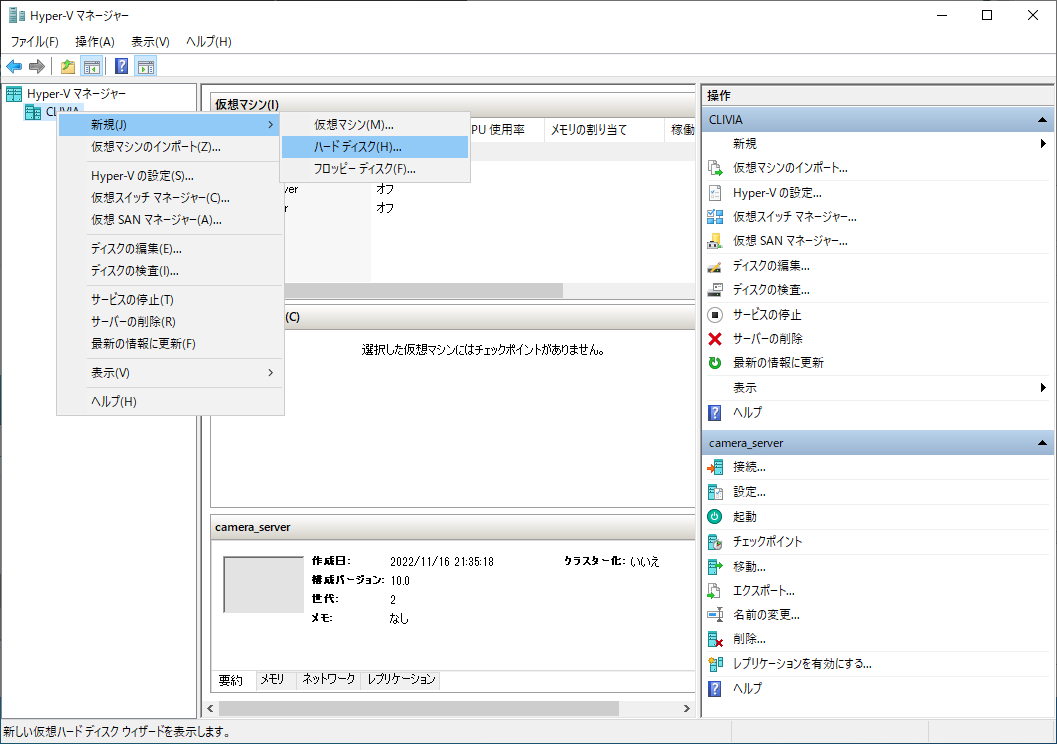The image size is (1057, 744).
Task: Click Connect icon under camera_server actions
Action: (x=715, y=467)
